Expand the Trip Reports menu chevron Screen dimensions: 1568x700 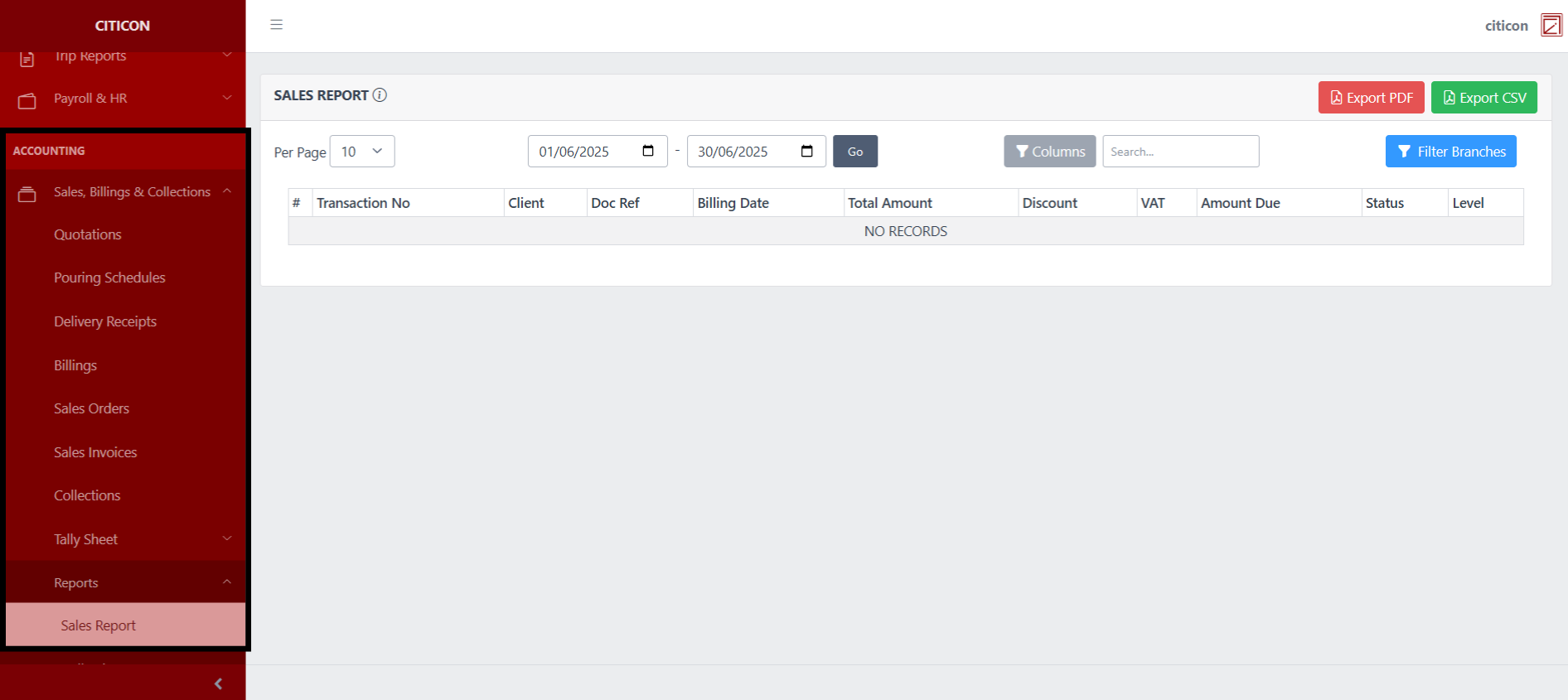(227, 55)
